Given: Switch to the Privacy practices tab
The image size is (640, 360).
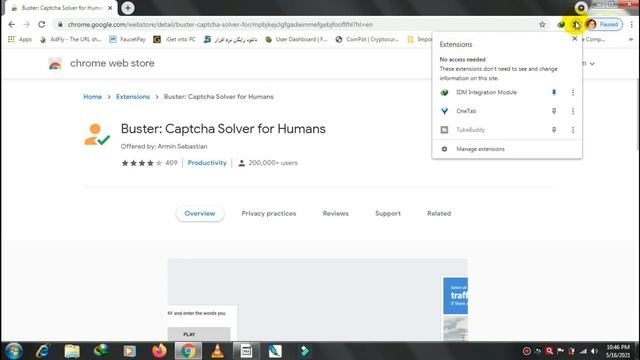Looking at the screenshot, I should (269, 213).
